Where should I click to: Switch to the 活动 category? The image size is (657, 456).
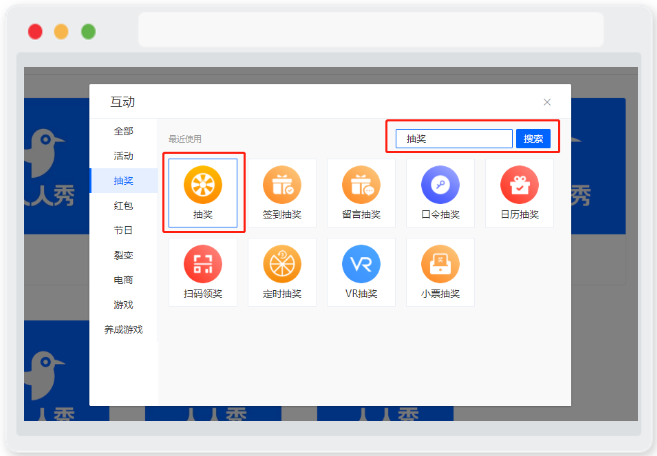(124, 156)
